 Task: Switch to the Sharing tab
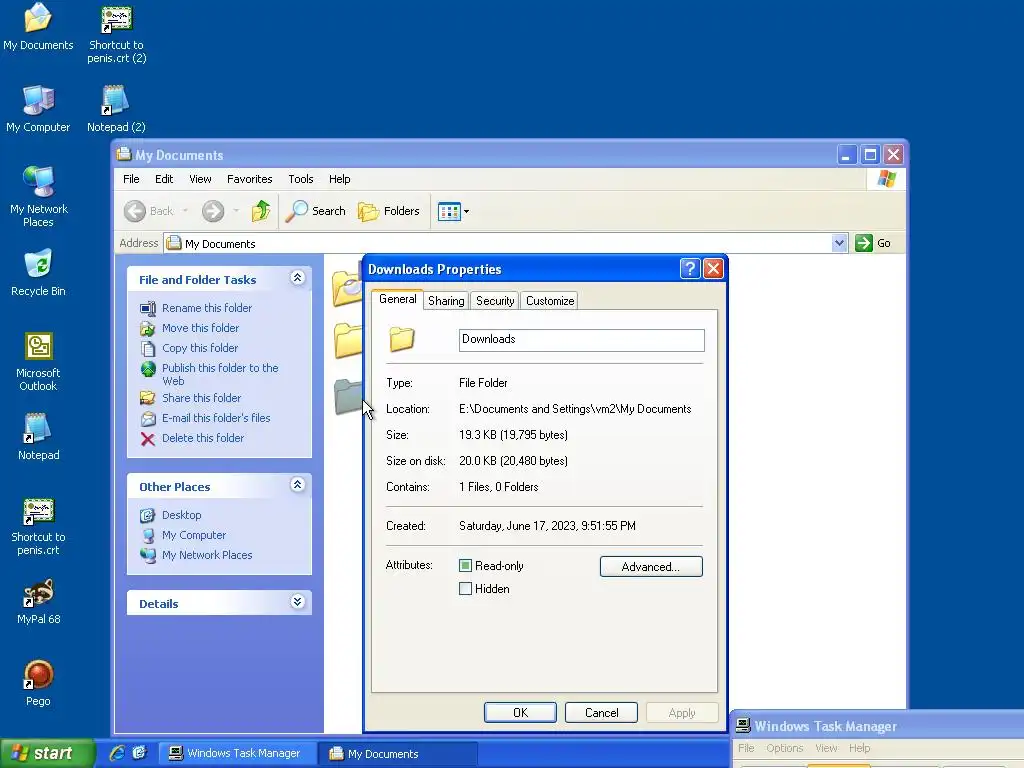tap(446, 300)
